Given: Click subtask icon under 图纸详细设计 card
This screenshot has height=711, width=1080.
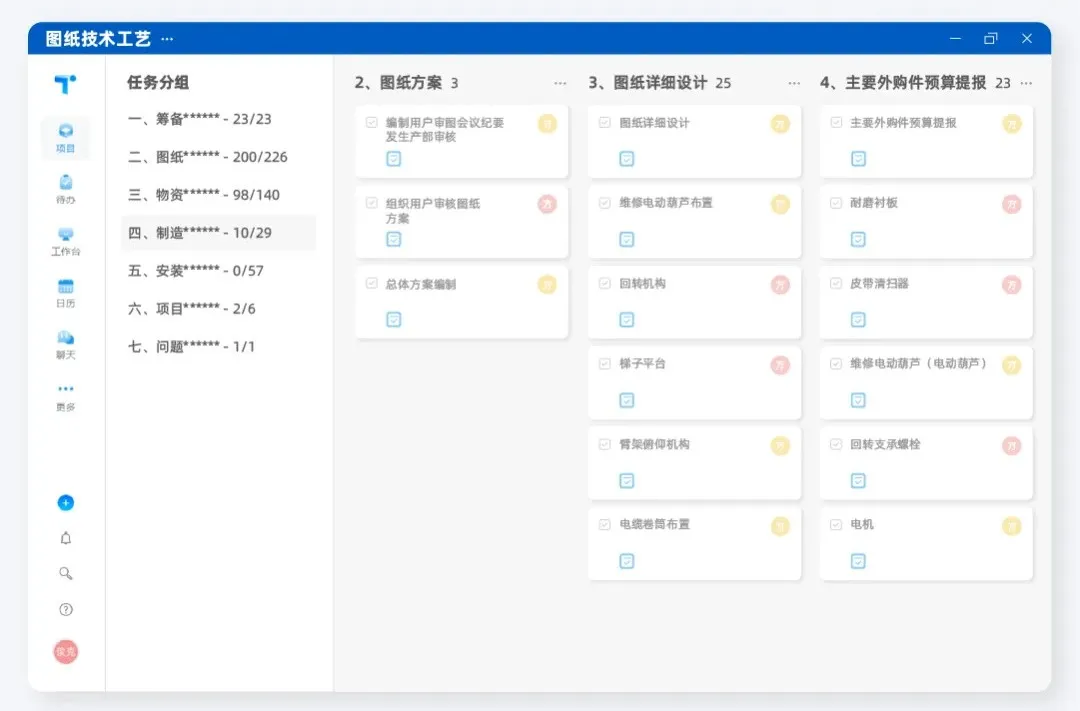Looking at the screenshot, I should (x=626, y=159).
